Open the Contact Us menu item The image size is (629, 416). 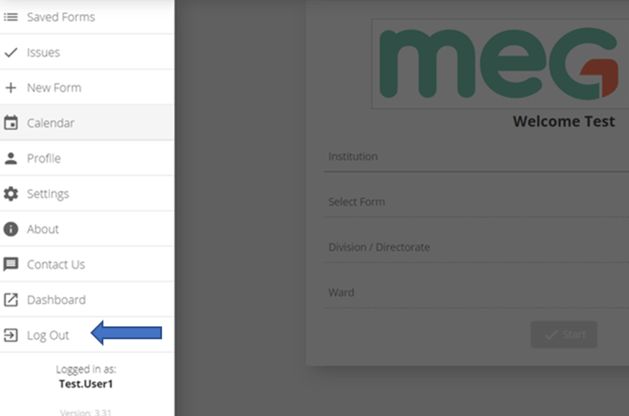tap(87, 264)
